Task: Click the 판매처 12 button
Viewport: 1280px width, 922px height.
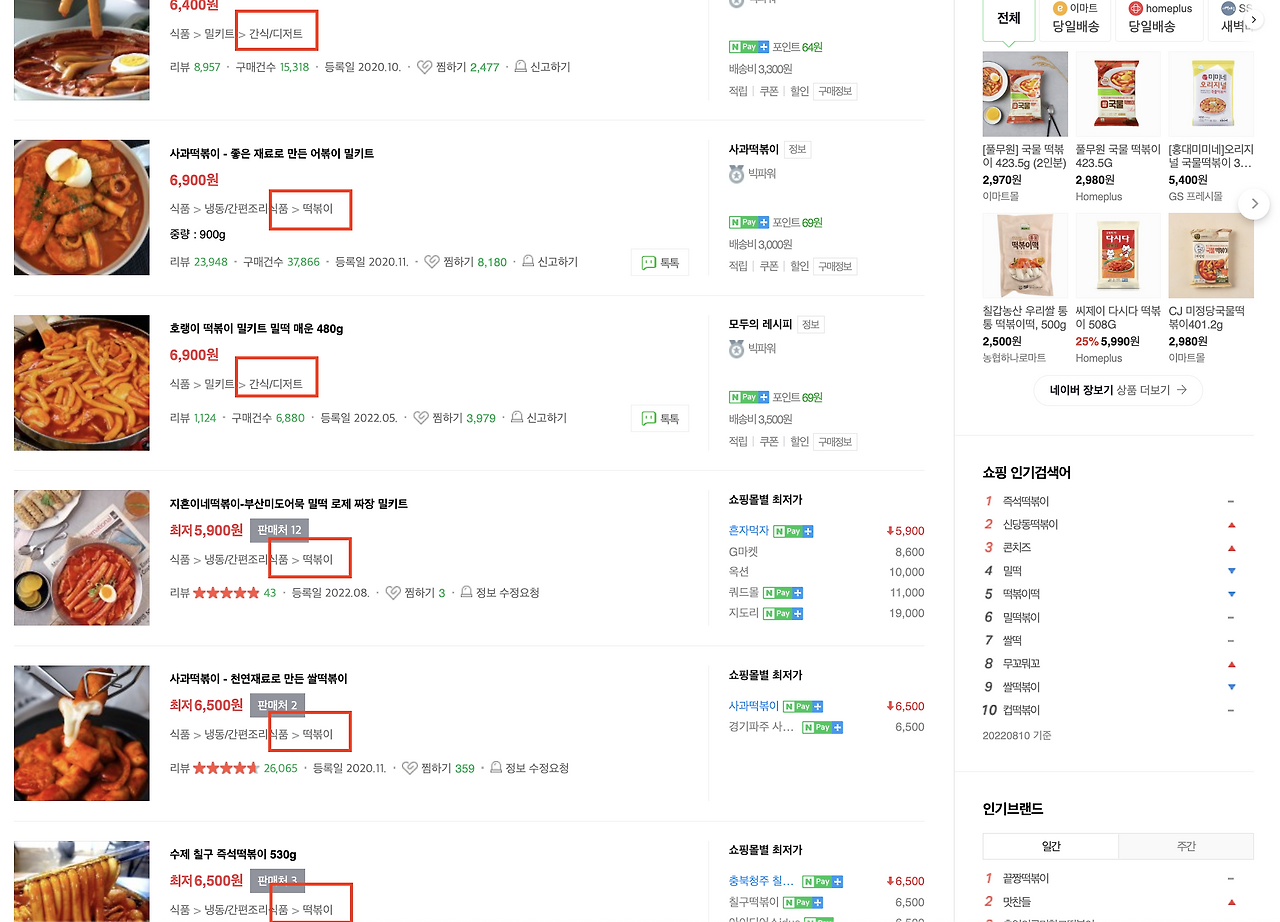Action: (x=279, y=529)
